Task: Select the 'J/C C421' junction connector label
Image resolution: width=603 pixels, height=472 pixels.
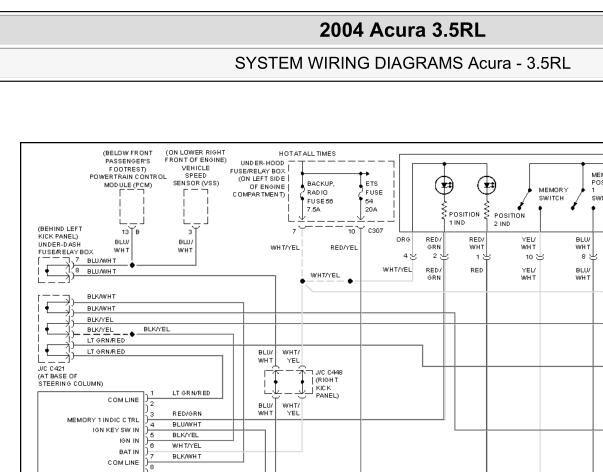Action: [51, 369]
